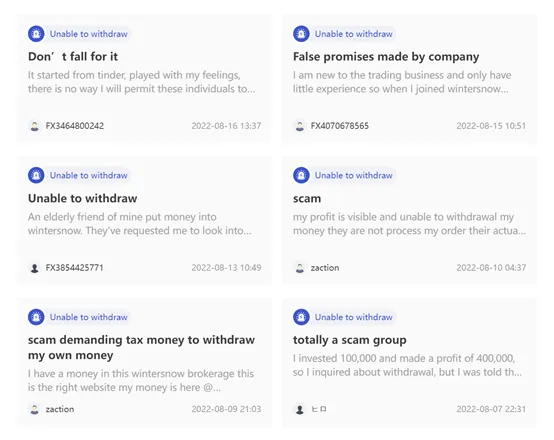Image resolution: width=554 pixels, height=440 pixels.
Task: Click the alarm icon on "Don't fall for it" card
Action: (x=36, y=34)
